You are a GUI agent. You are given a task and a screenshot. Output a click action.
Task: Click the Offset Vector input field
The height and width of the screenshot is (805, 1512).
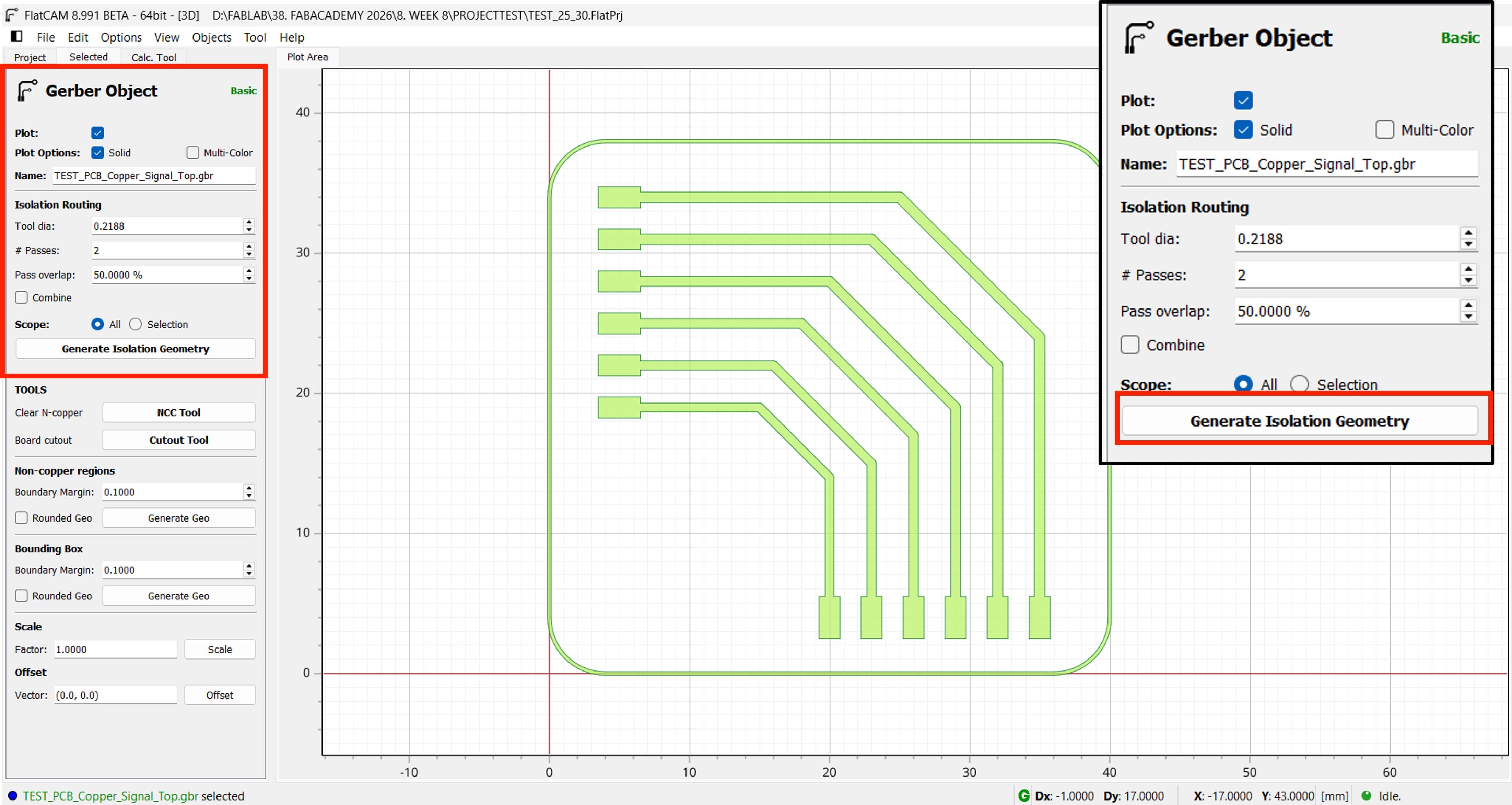pyautogui.click(x=115, y=695)
